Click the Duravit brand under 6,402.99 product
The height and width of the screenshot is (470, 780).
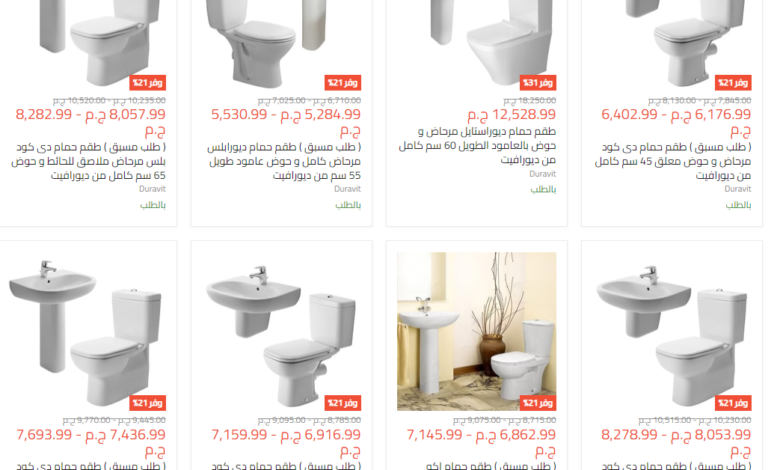(x=738, y=189)
